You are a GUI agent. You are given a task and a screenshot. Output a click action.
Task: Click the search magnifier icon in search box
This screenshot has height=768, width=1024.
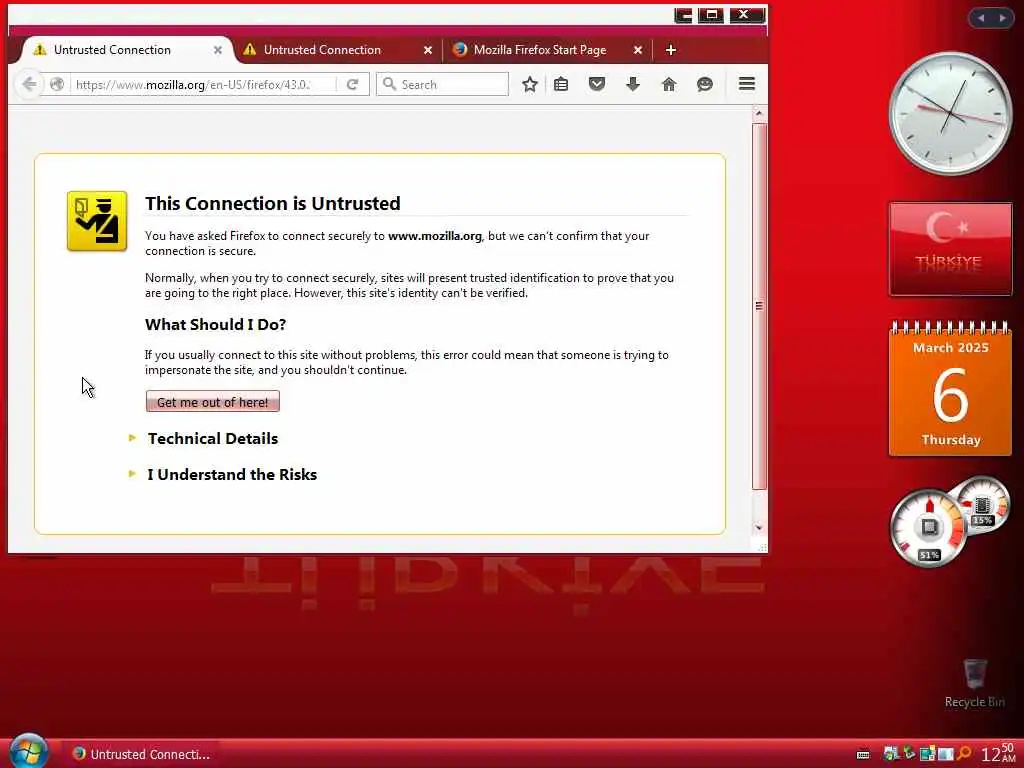[x=389, y=84]
